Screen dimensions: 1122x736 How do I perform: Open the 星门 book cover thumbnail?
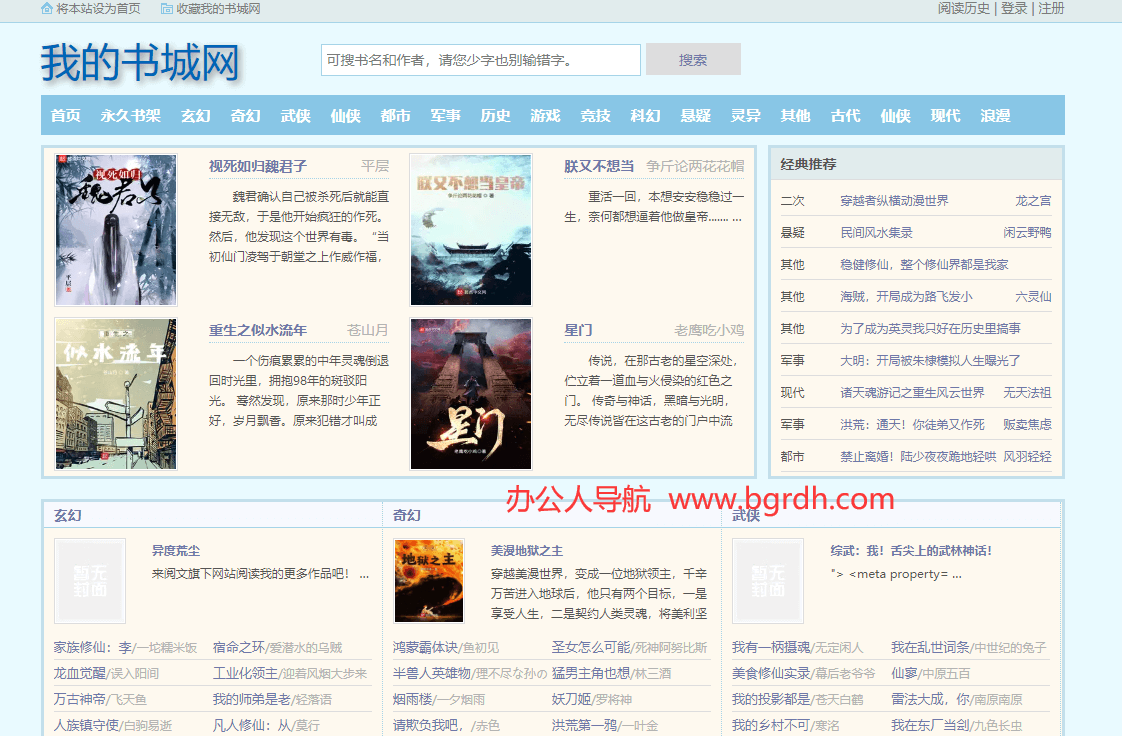click(471, 394)
